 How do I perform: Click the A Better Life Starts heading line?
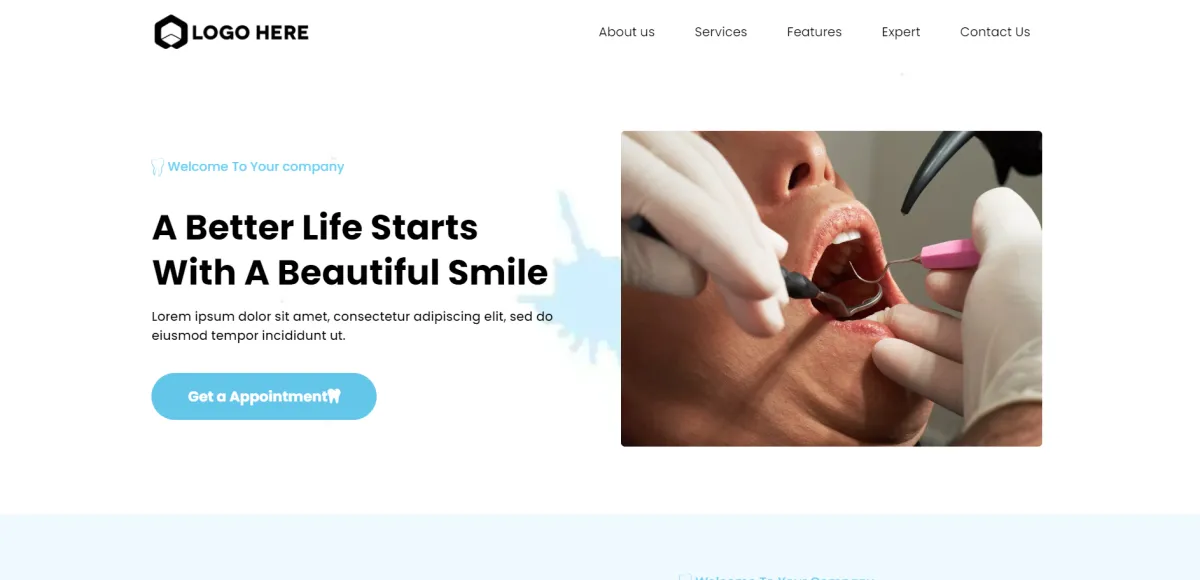tap(315, 227)
